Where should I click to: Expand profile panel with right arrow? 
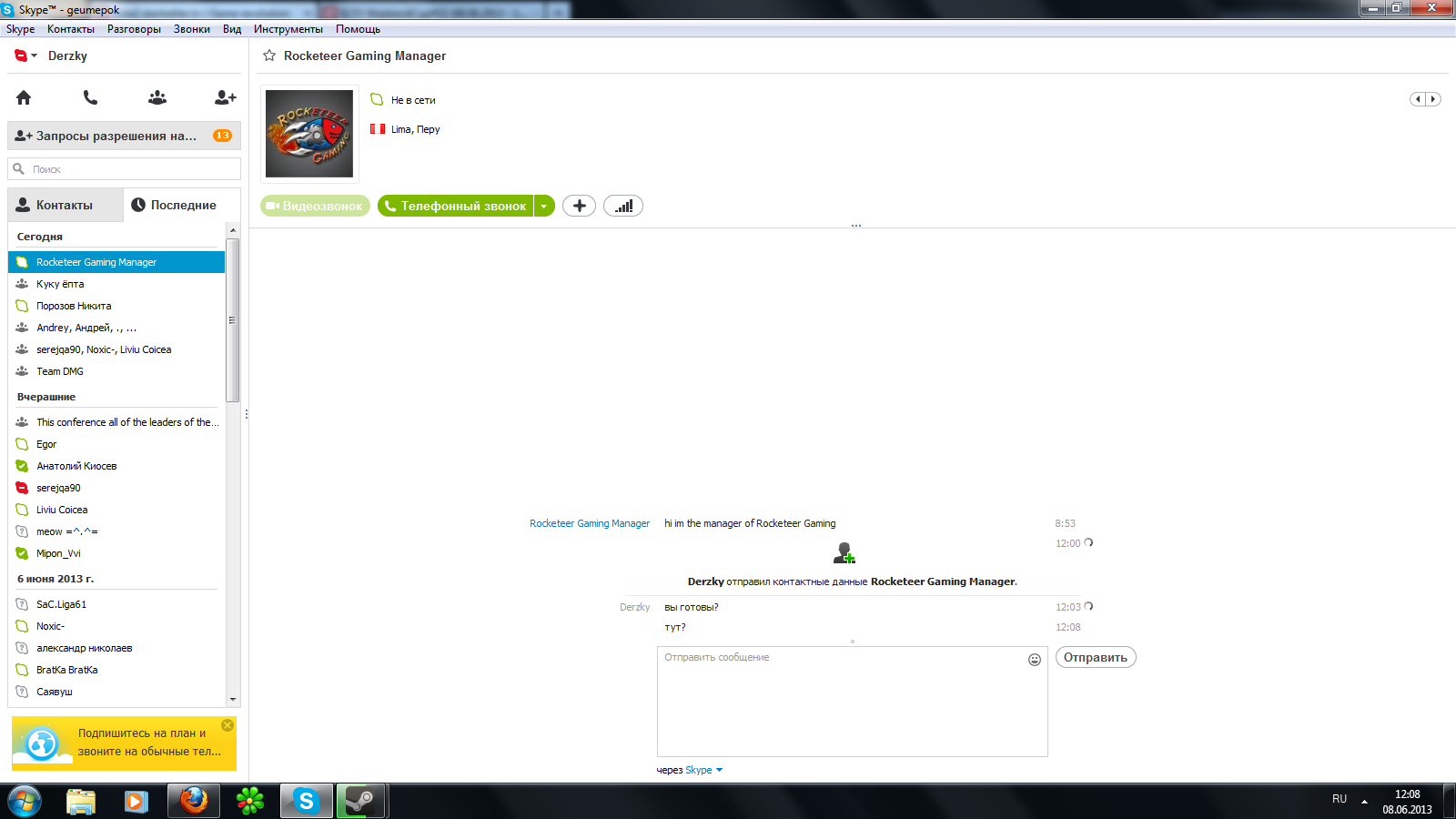tap(1433, 99)
